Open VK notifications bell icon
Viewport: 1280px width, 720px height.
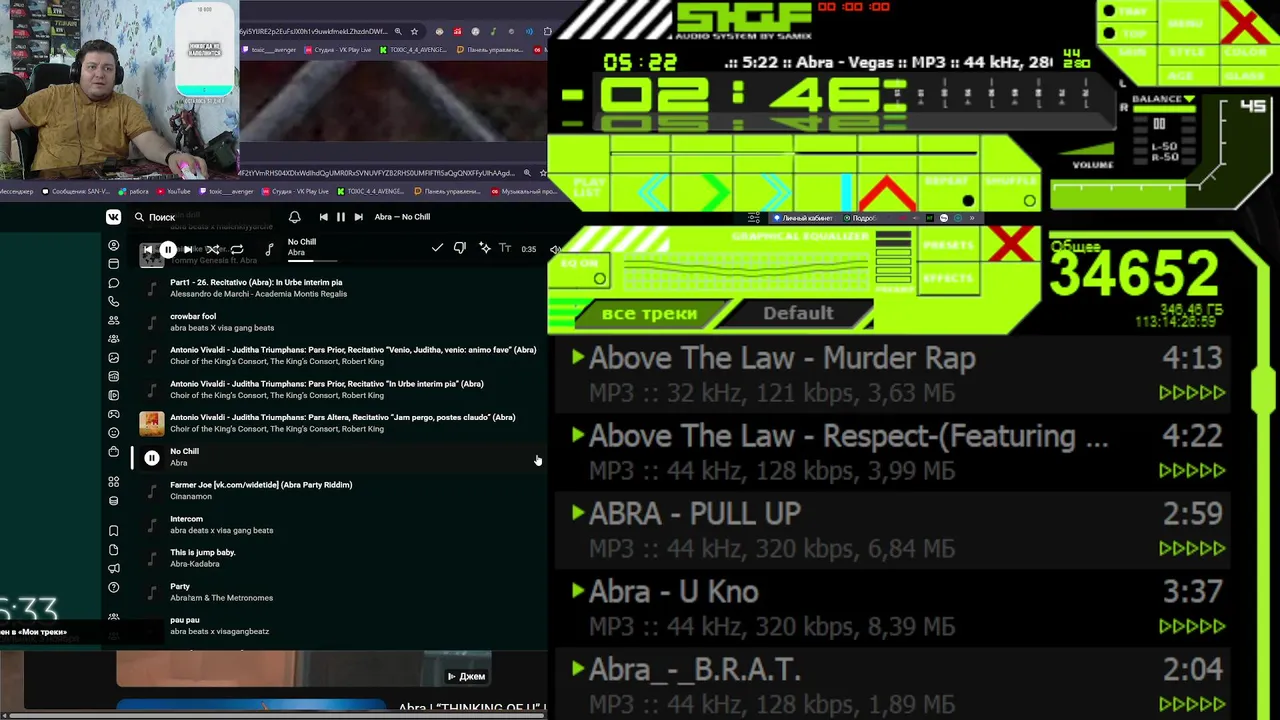click(294, 217)
